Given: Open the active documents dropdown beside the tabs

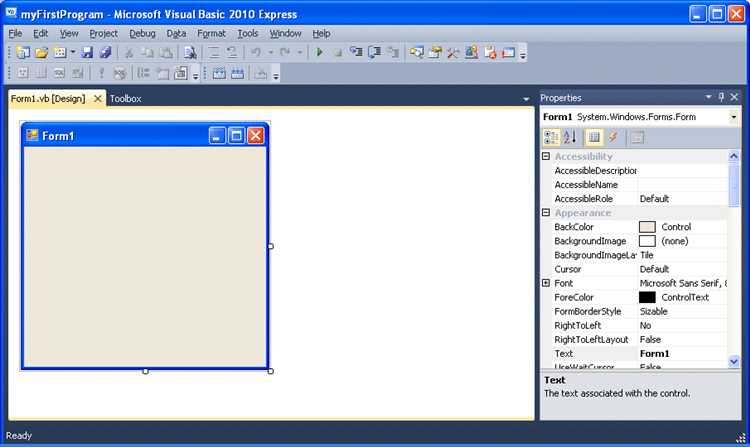Looking at the screenshot, I should pyautogui.click(x=526, y=99).
